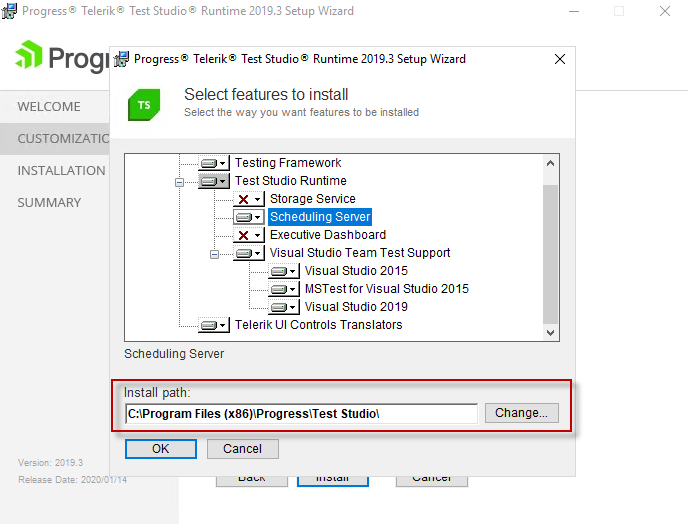Select the Test Studio Runtime feature label

click(290, 181)
